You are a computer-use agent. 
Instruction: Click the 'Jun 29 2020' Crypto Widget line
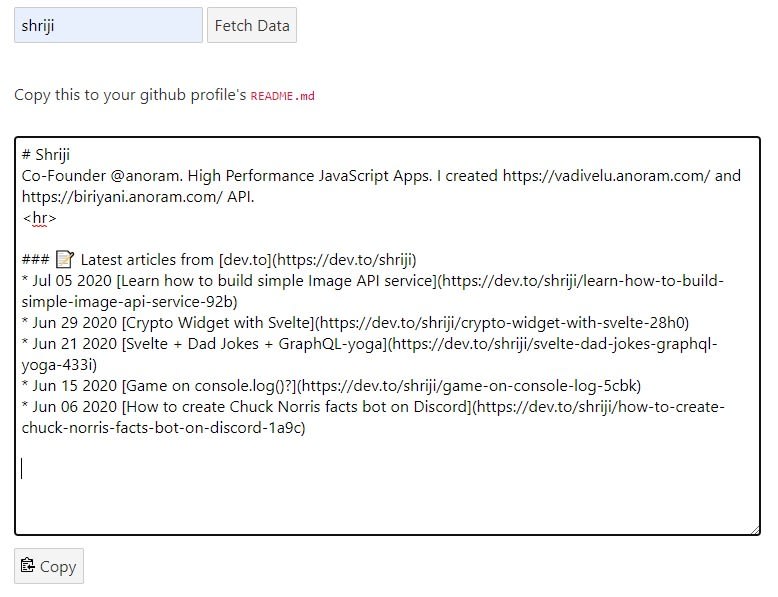[x=355, y=323]
